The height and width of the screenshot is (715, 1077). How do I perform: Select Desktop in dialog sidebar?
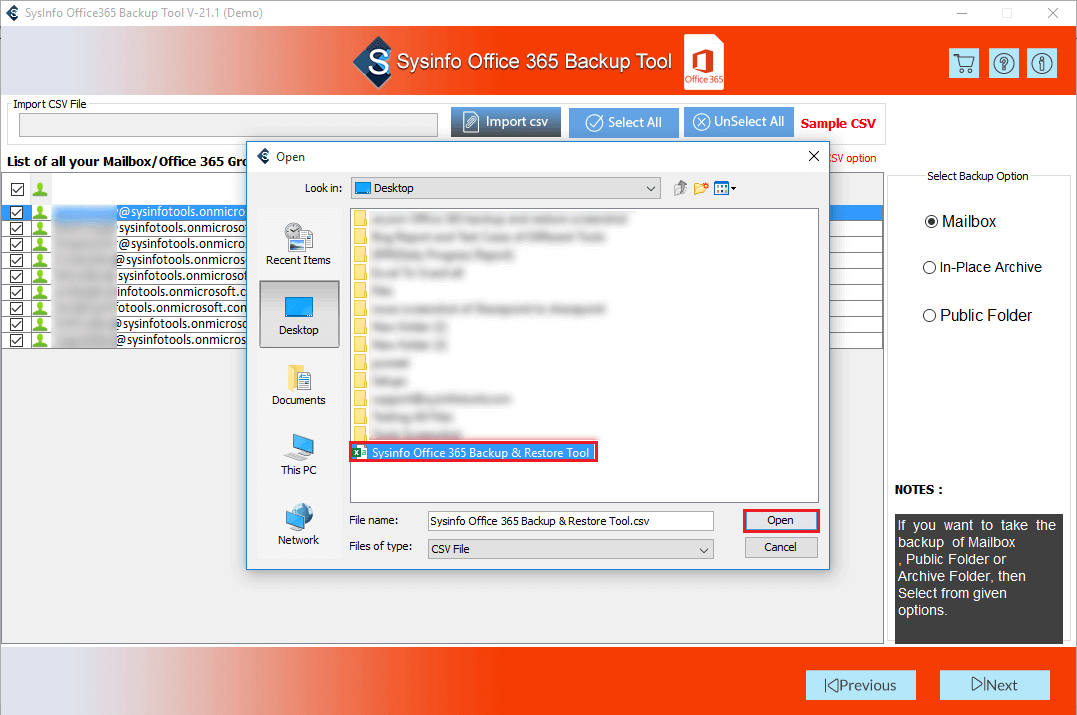pos(299,314)
